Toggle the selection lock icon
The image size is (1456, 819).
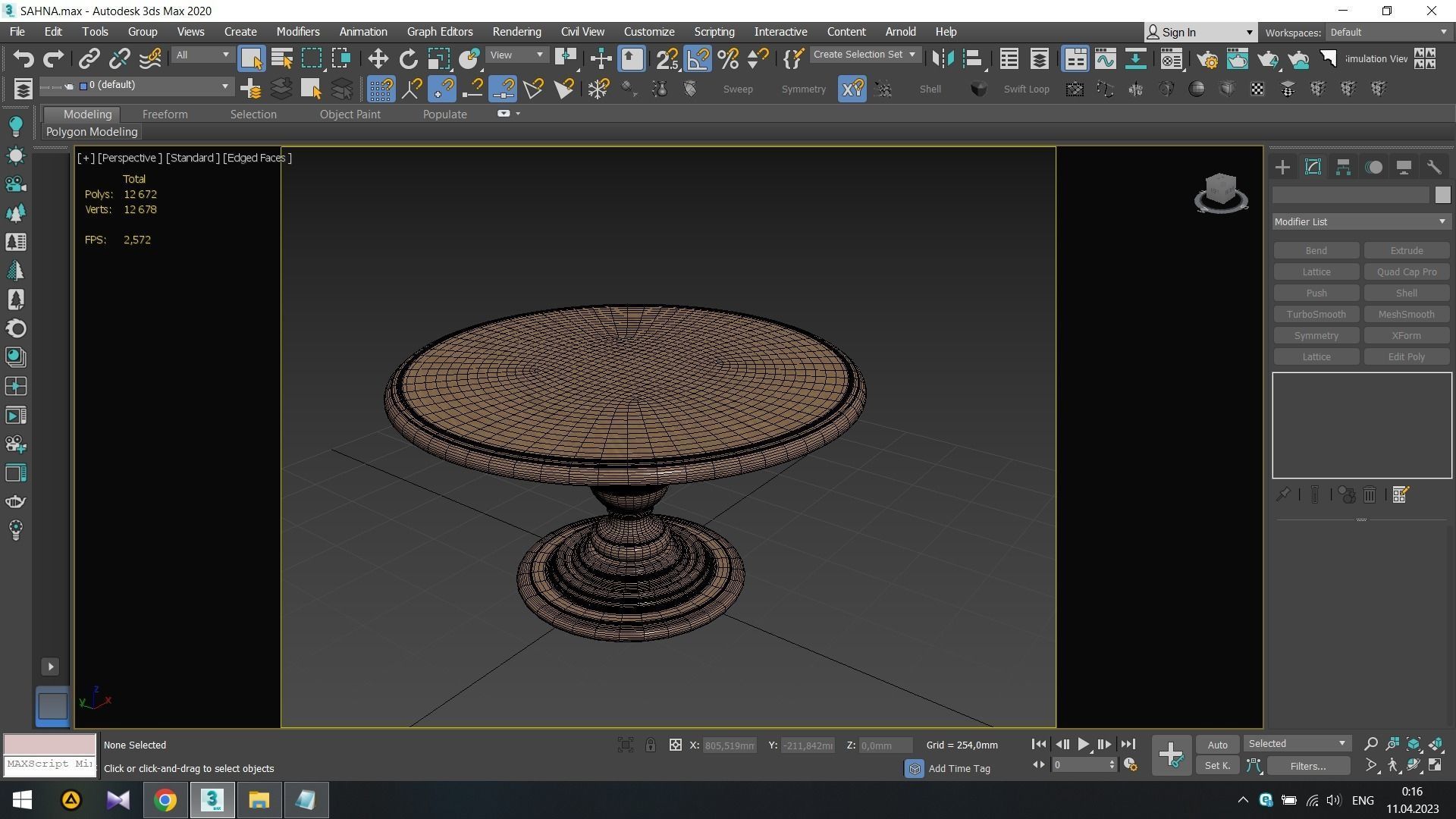650,745
